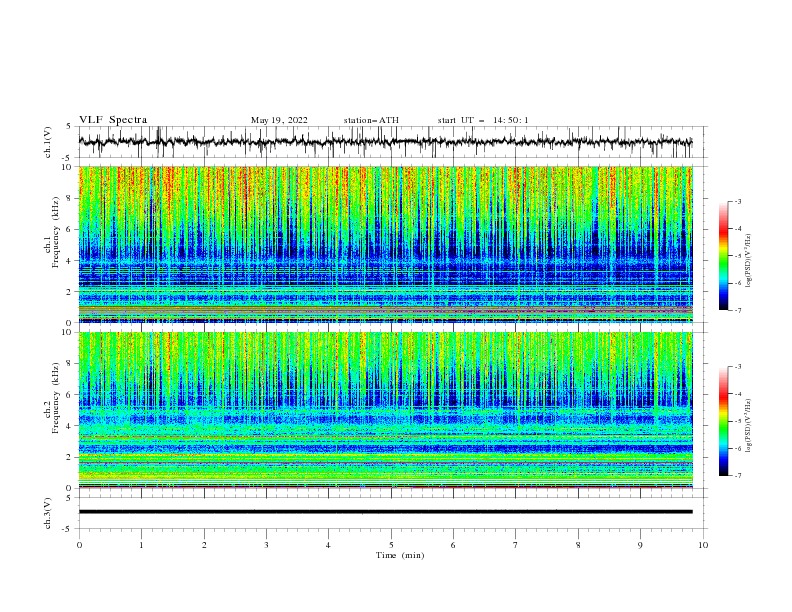
Task: Click the 6 kHz tick on ch.2 frequency axis
Action: point(71,395)
